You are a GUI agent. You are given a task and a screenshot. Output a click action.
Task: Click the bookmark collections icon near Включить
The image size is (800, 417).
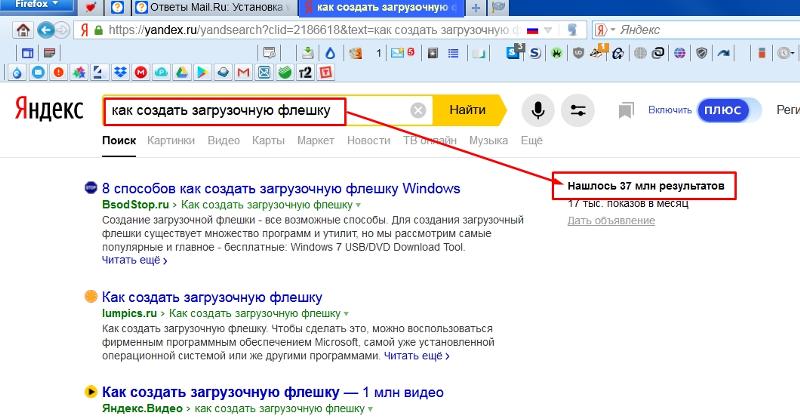pos(626,110)
